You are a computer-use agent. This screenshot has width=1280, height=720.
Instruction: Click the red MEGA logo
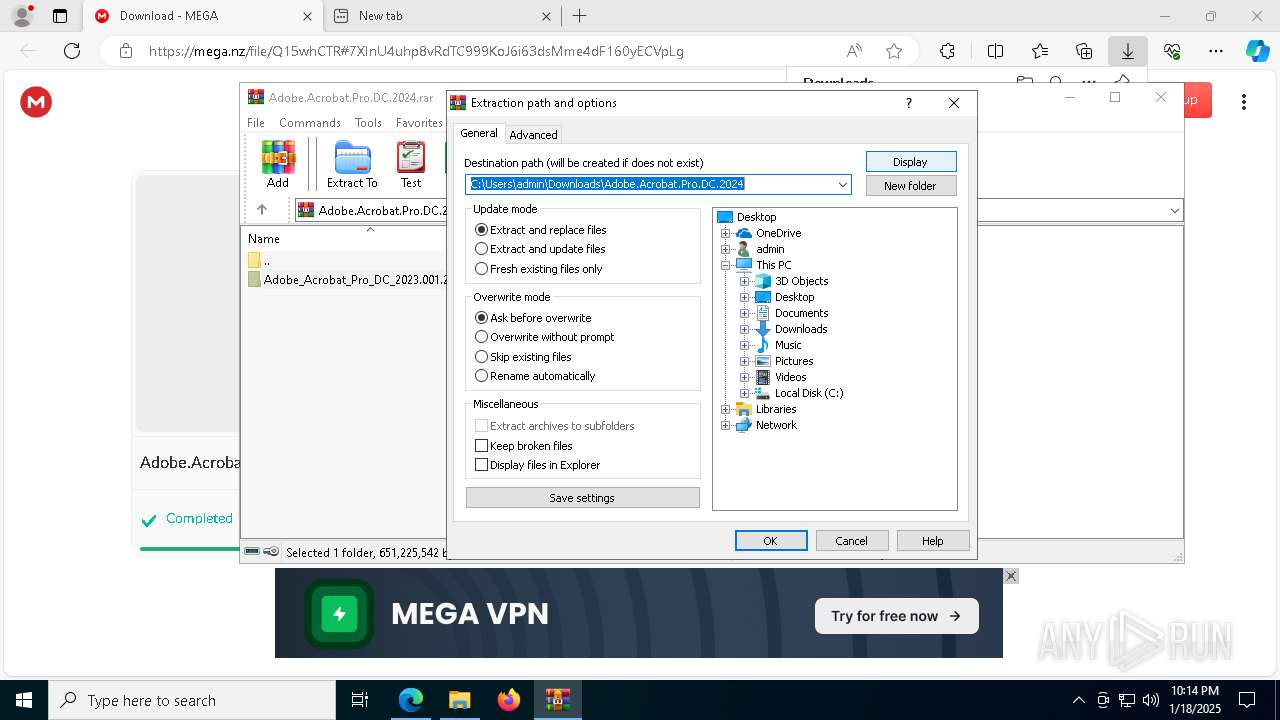coord(36,102)
